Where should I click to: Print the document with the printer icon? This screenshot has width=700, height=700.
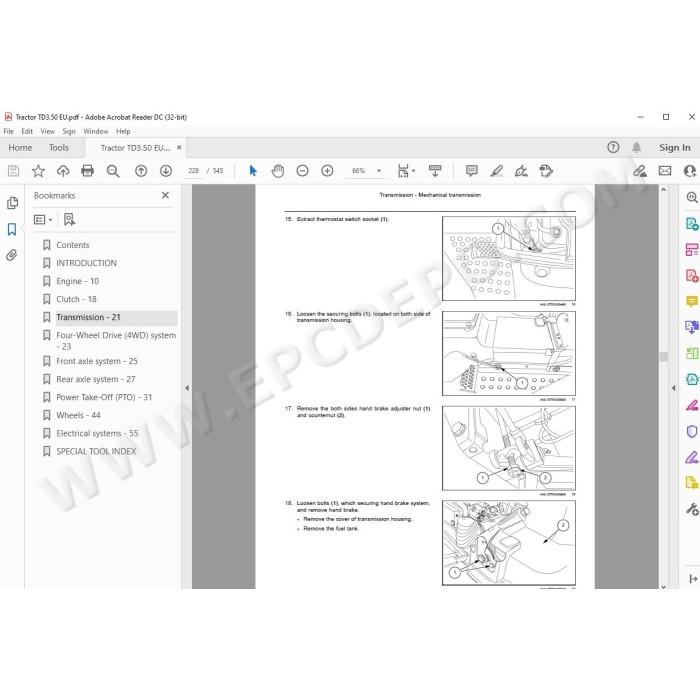click(88, 171)
